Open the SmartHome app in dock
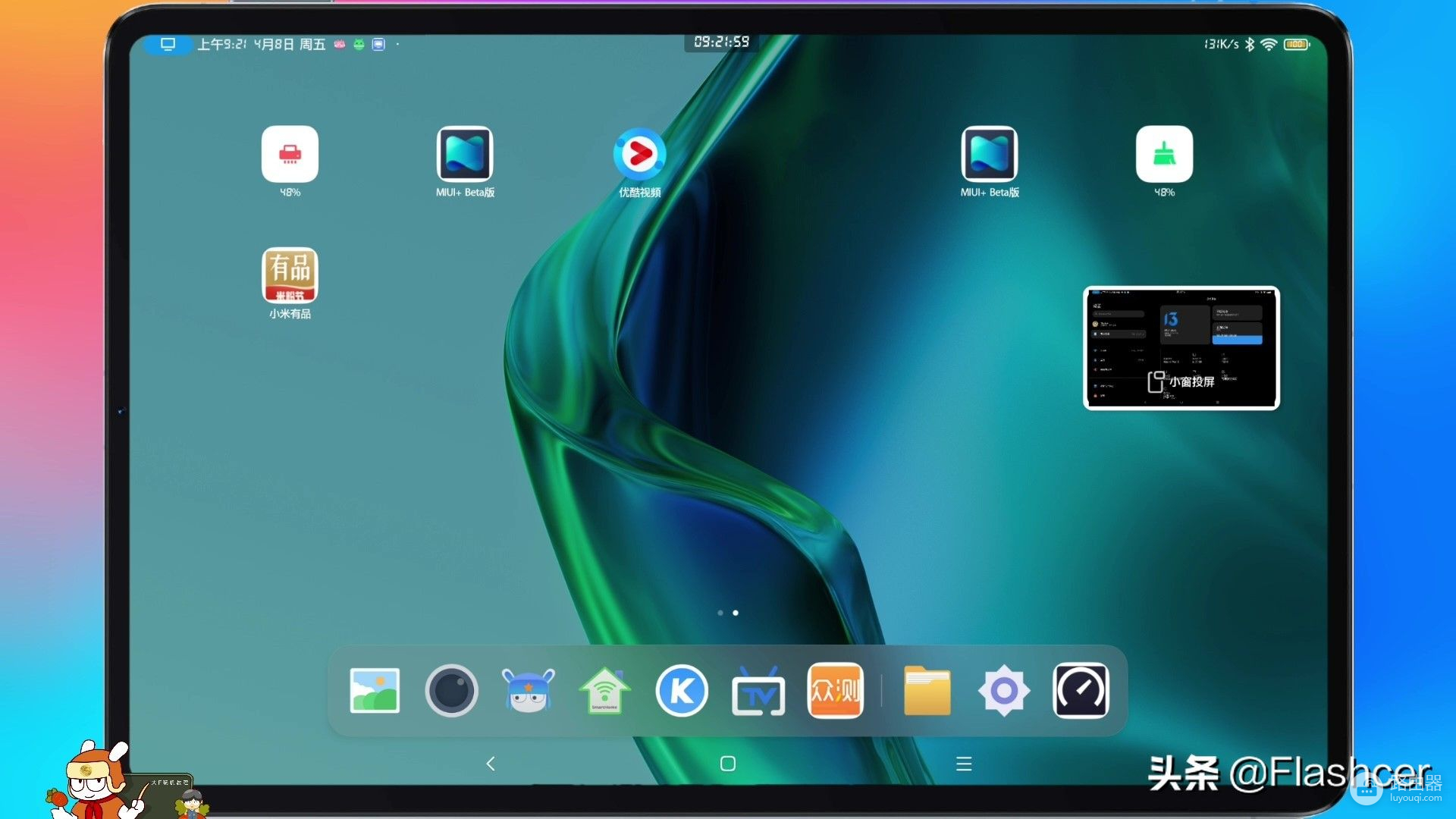Screen dimensions: 1456x819 [x=604, y=690]
